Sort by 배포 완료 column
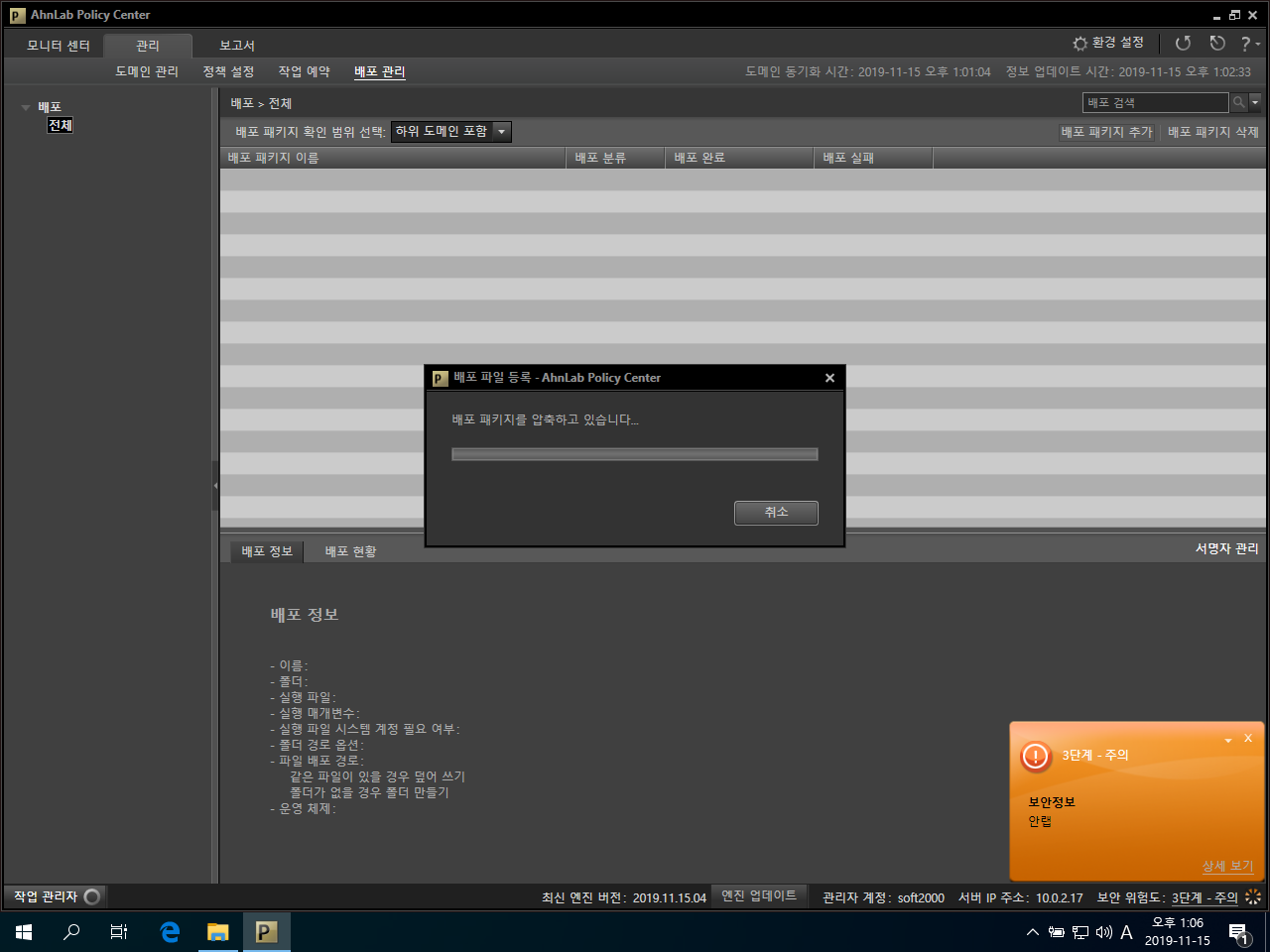1270x952 pixels. tap(739, 158)
